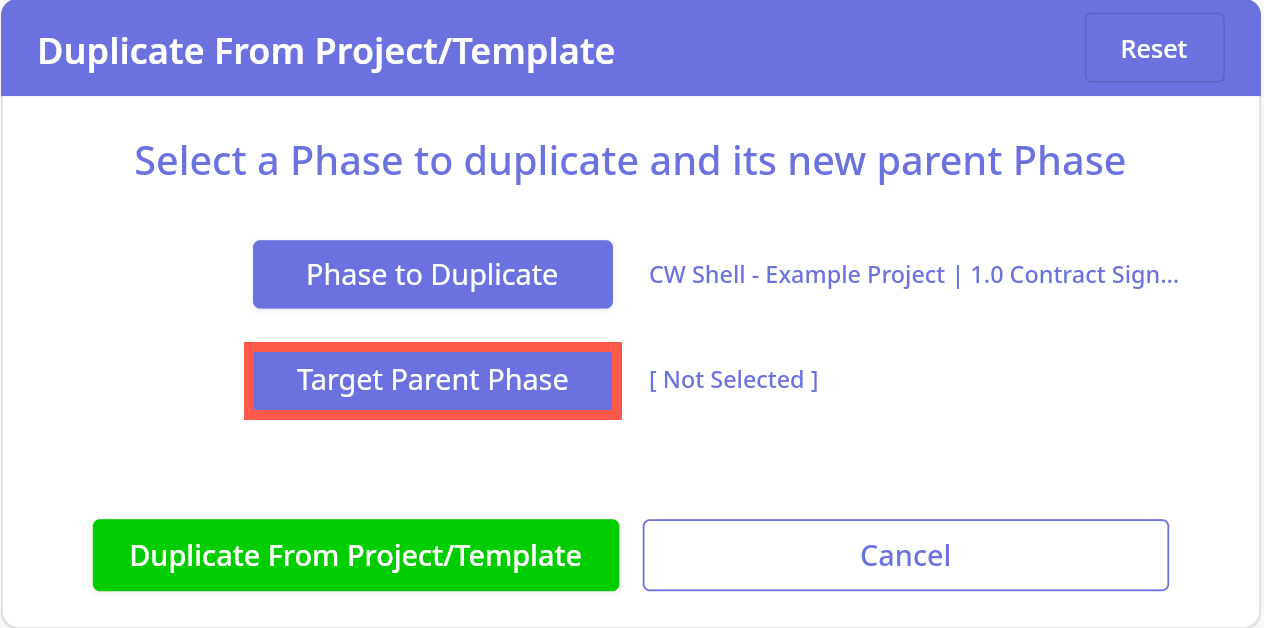Dismiss the dialog using Cancel
Image resolution: width=1264 pixels, height=628 pixels.
coord(905,555)
